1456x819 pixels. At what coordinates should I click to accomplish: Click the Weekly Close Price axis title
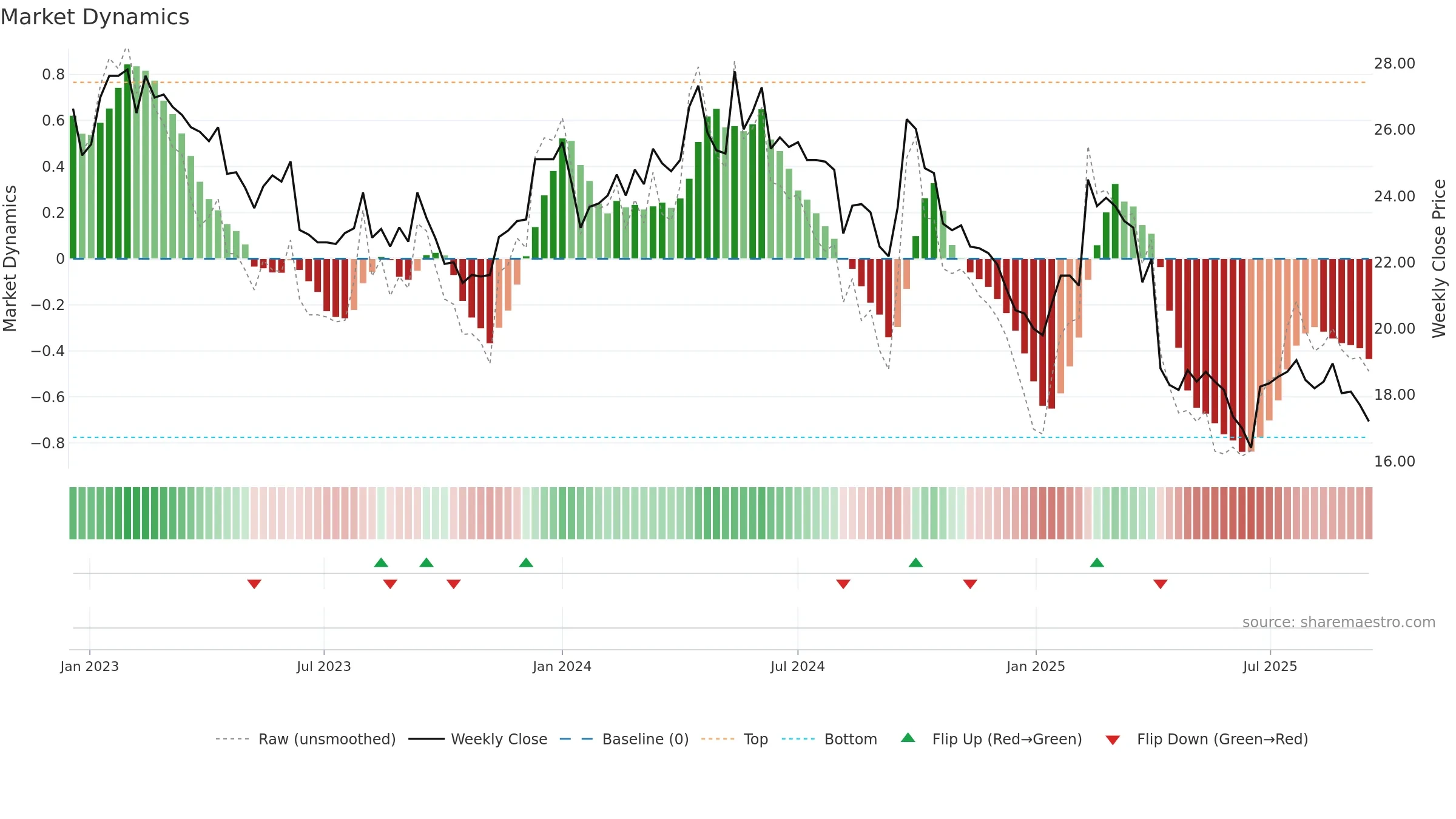click(1439, 258)
